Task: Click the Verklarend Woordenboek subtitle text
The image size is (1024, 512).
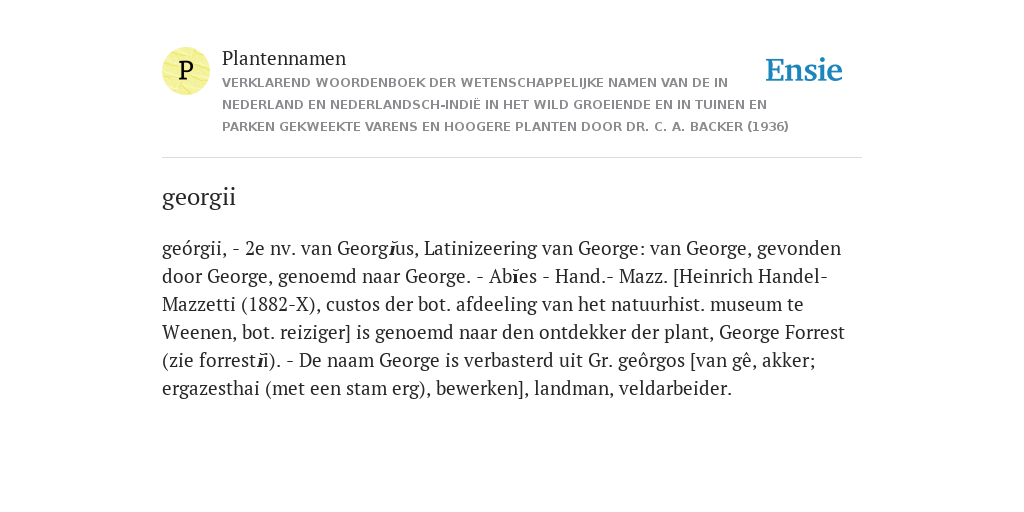Action: (x=505, y=104)
